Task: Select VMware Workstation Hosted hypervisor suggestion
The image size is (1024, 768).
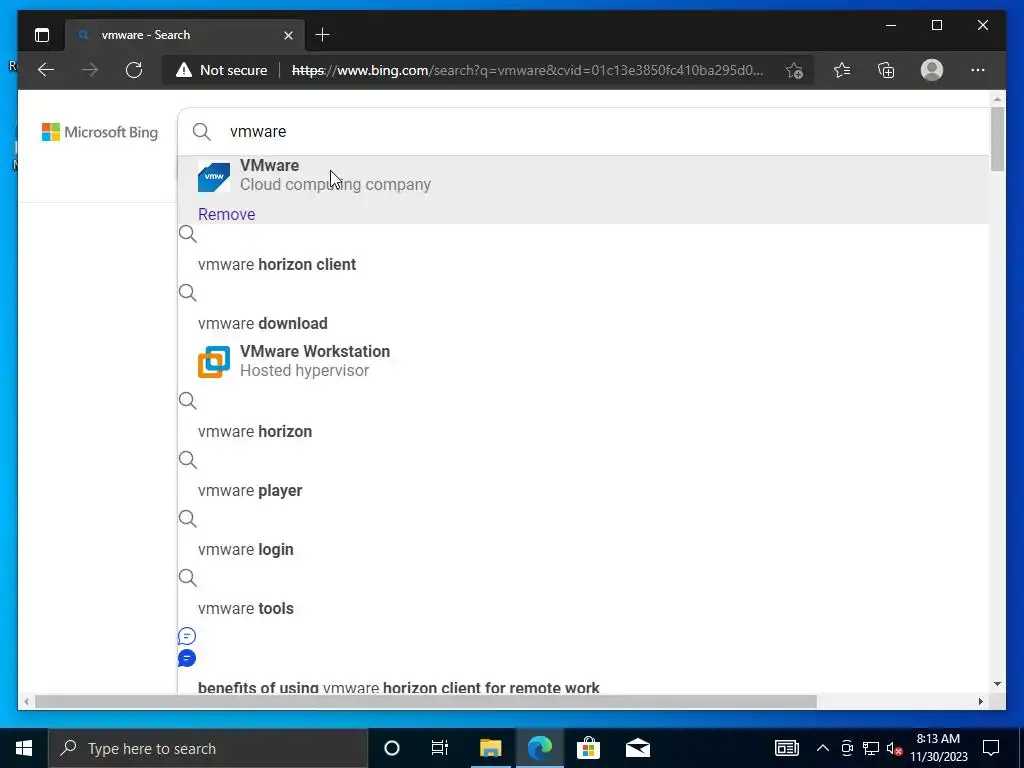Action: (584, 361)
